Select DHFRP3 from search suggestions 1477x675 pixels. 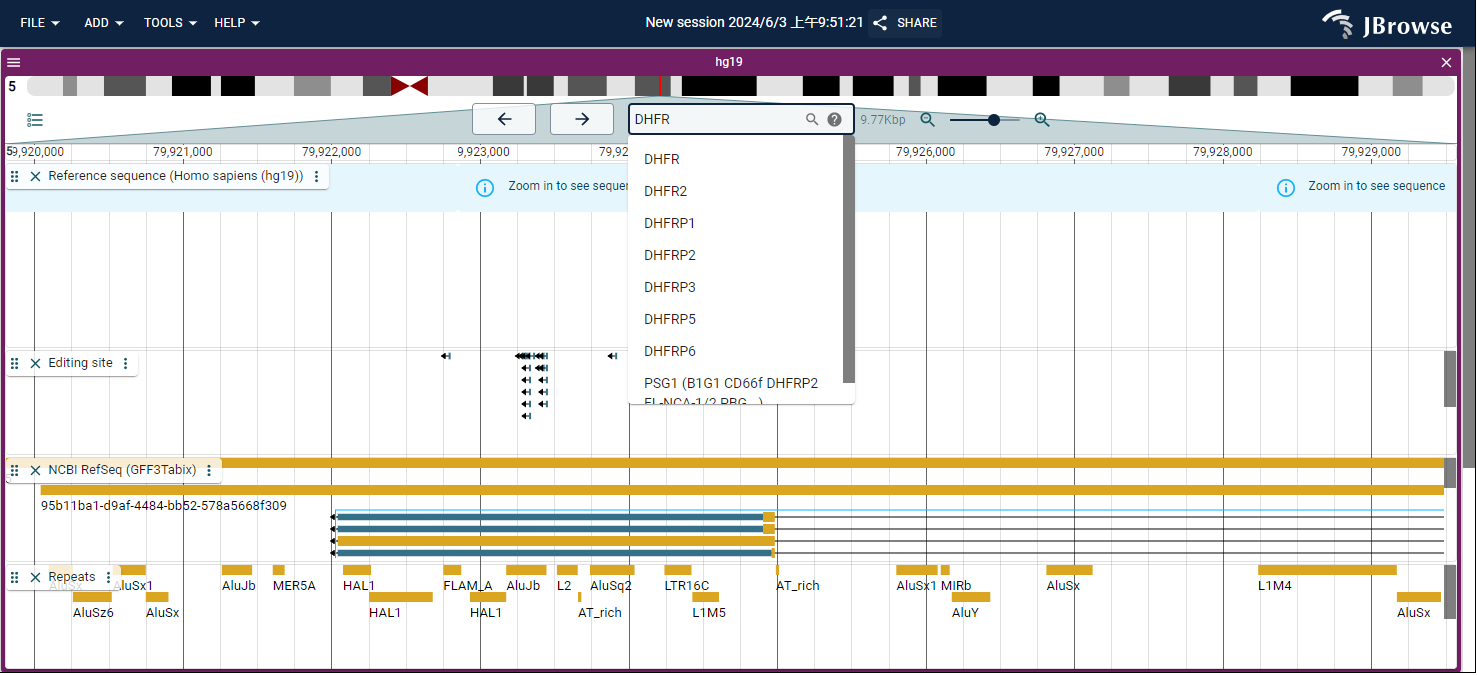click(736, 287)
